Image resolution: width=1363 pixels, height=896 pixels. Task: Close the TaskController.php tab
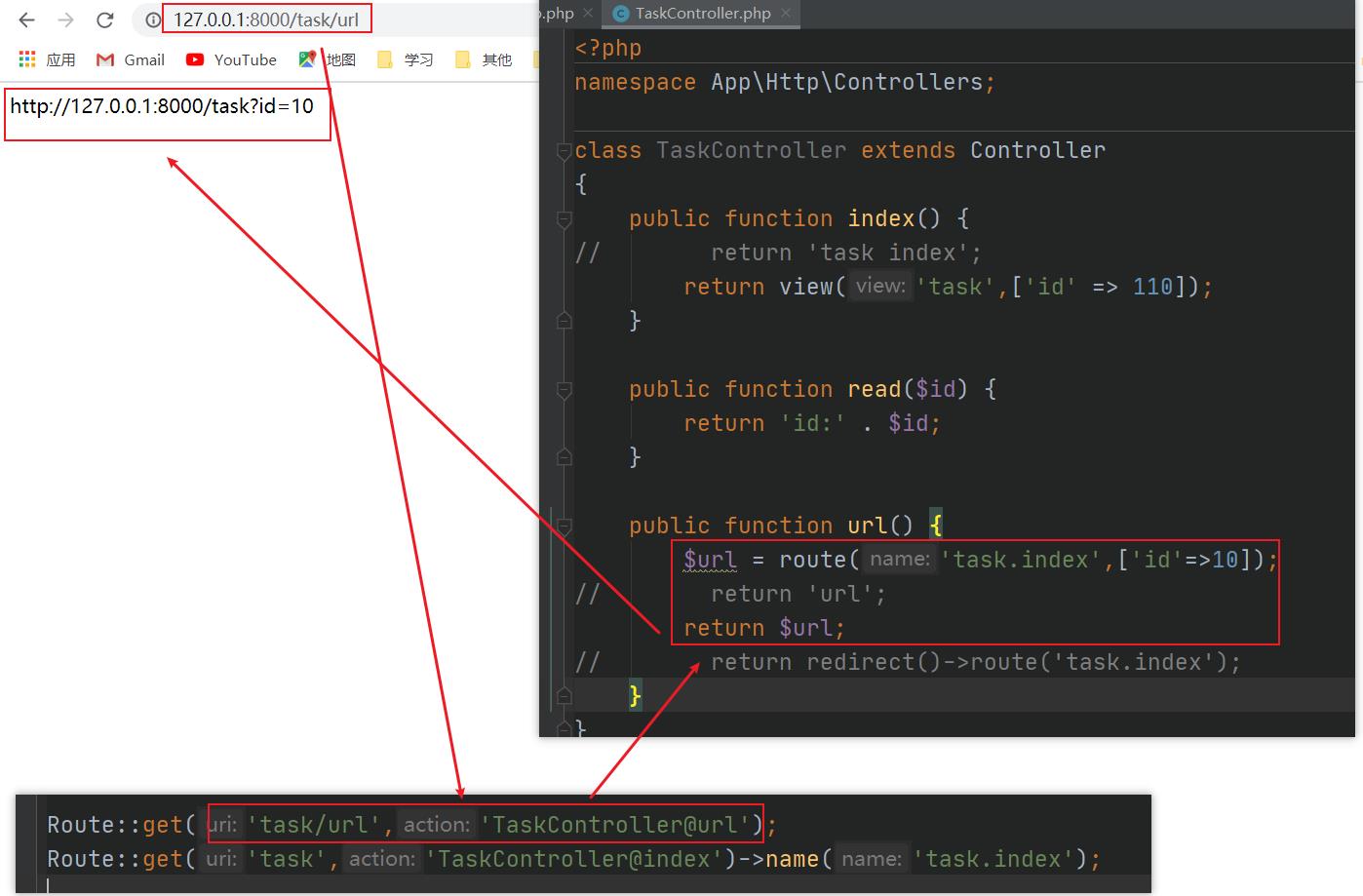click(786, 13)
